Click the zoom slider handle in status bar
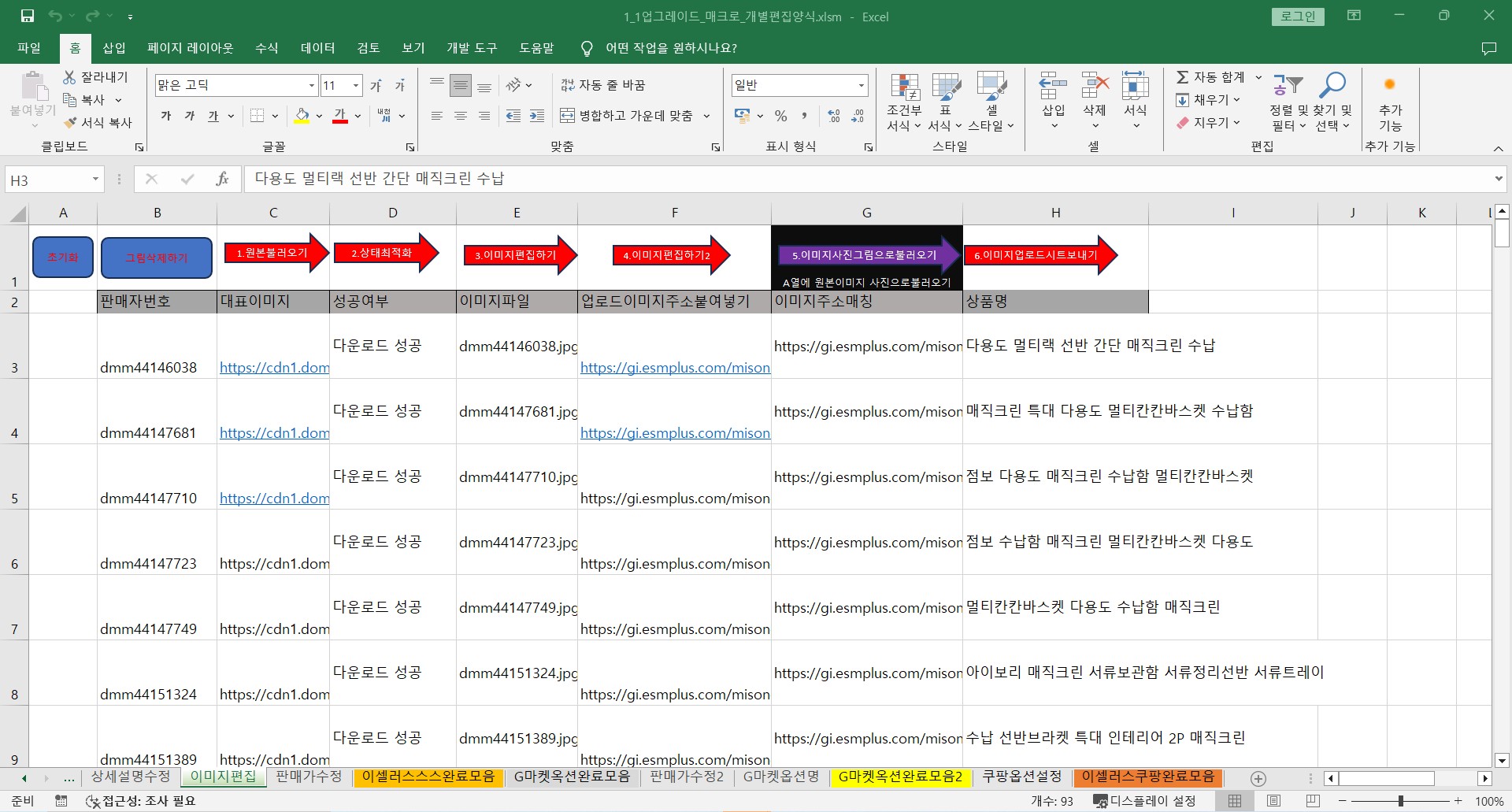The width and height of the screenshot is (1512, 812). (1400, 801)
